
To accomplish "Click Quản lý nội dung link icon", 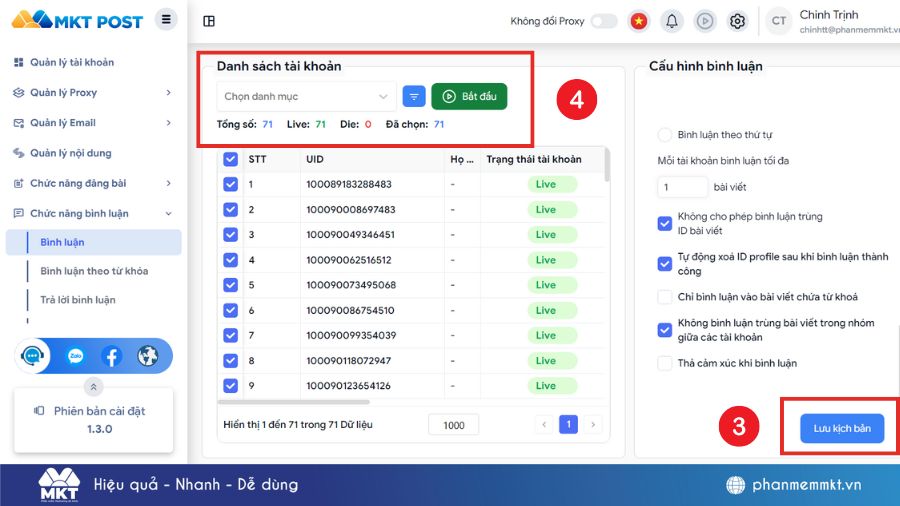I will 18,153.
